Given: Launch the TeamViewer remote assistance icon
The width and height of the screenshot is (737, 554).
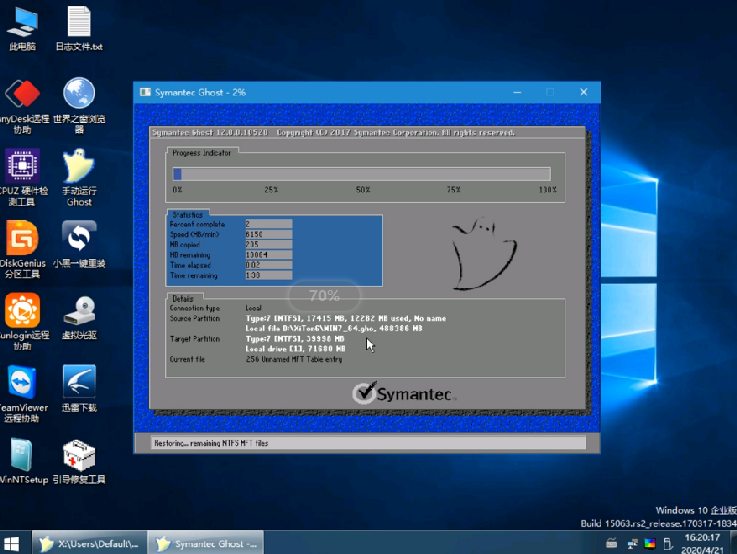Looking at the screenshot, I should tap(22, 382).
